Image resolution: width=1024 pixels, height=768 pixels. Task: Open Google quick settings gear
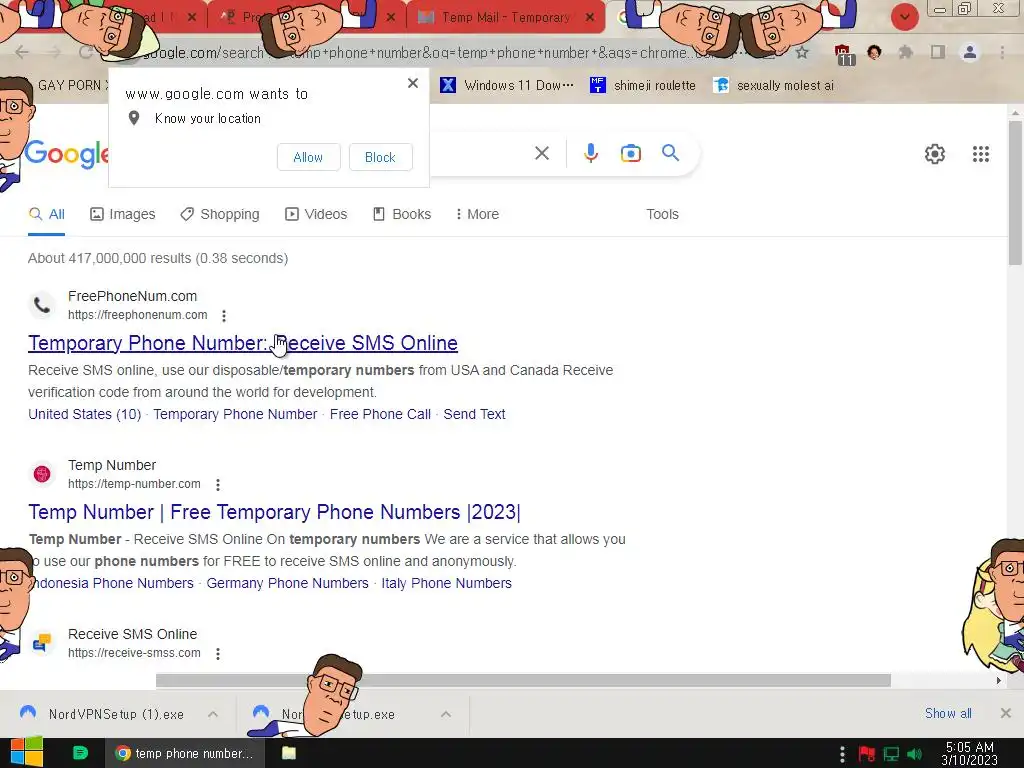(935, 154)
